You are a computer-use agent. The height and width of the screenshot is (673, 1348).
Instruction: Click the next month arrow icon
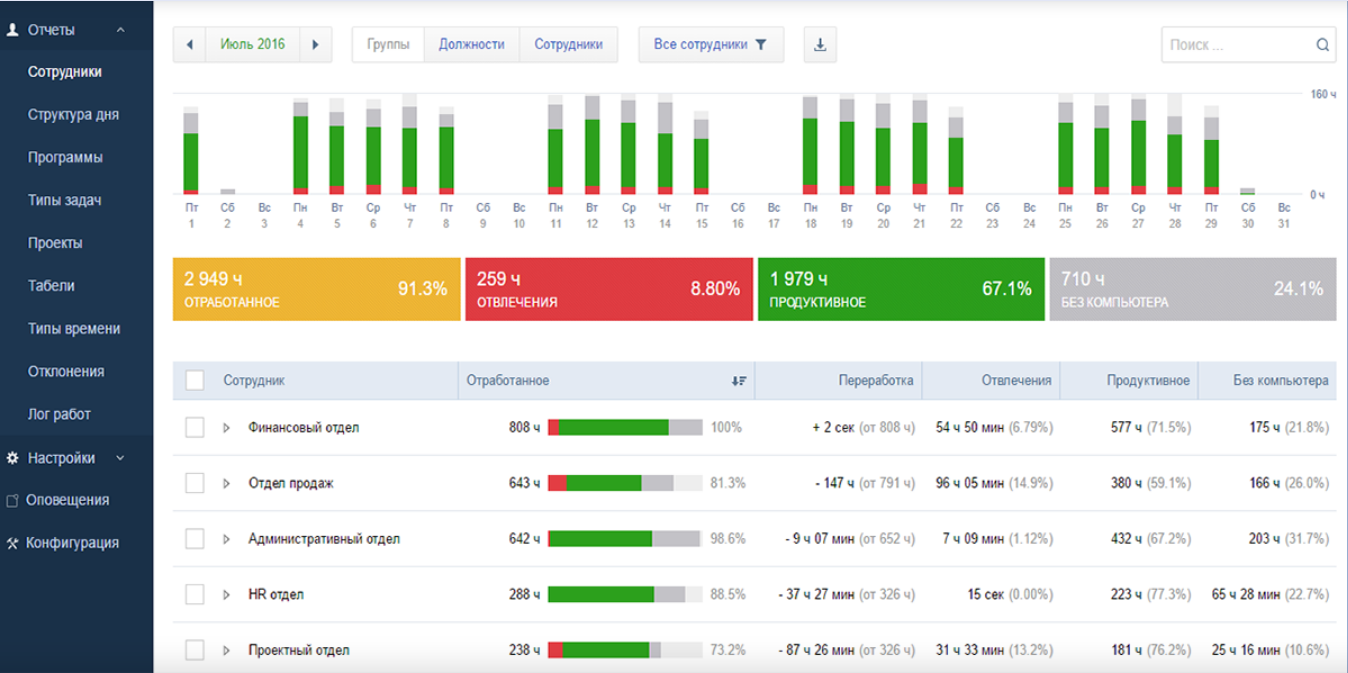[315, 45]
